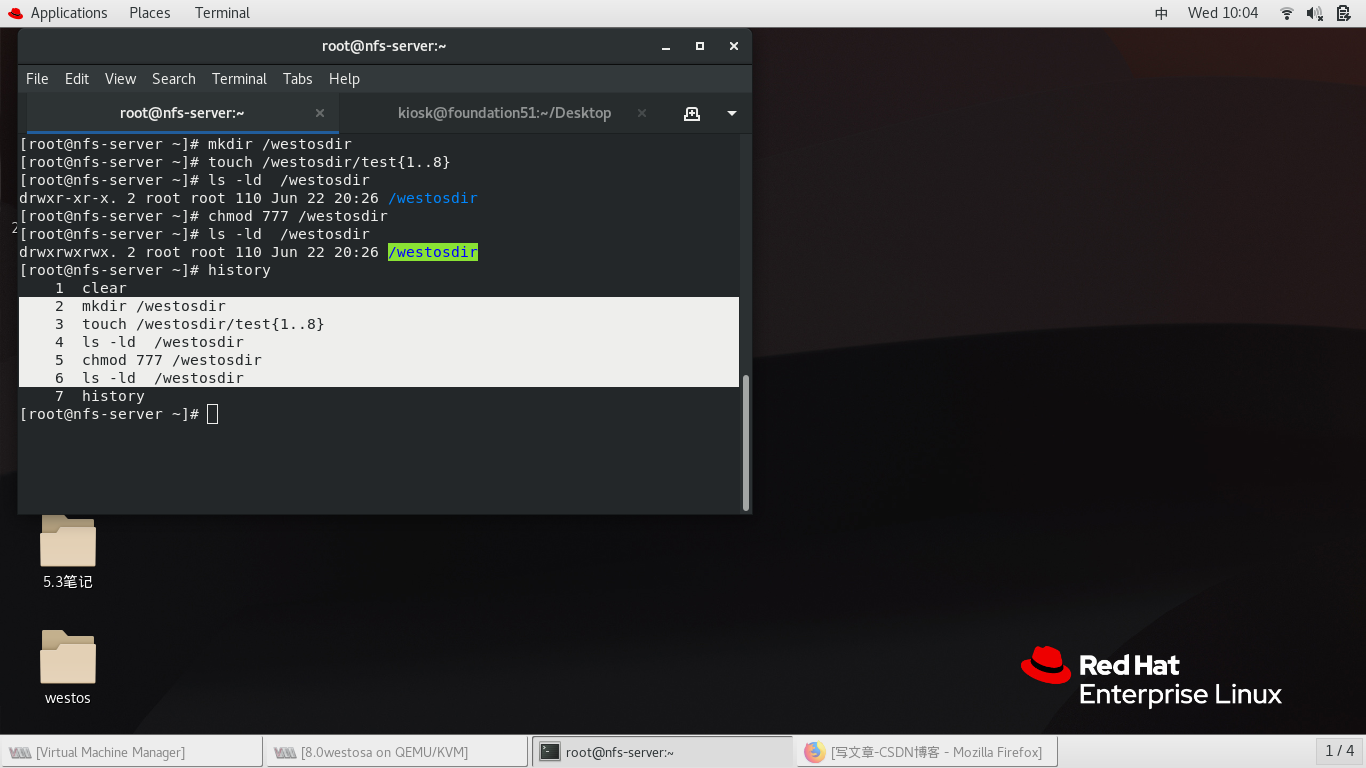Open the clock showing Wed 10:04
This screenshot has height=768, width=1366.
1222,13
